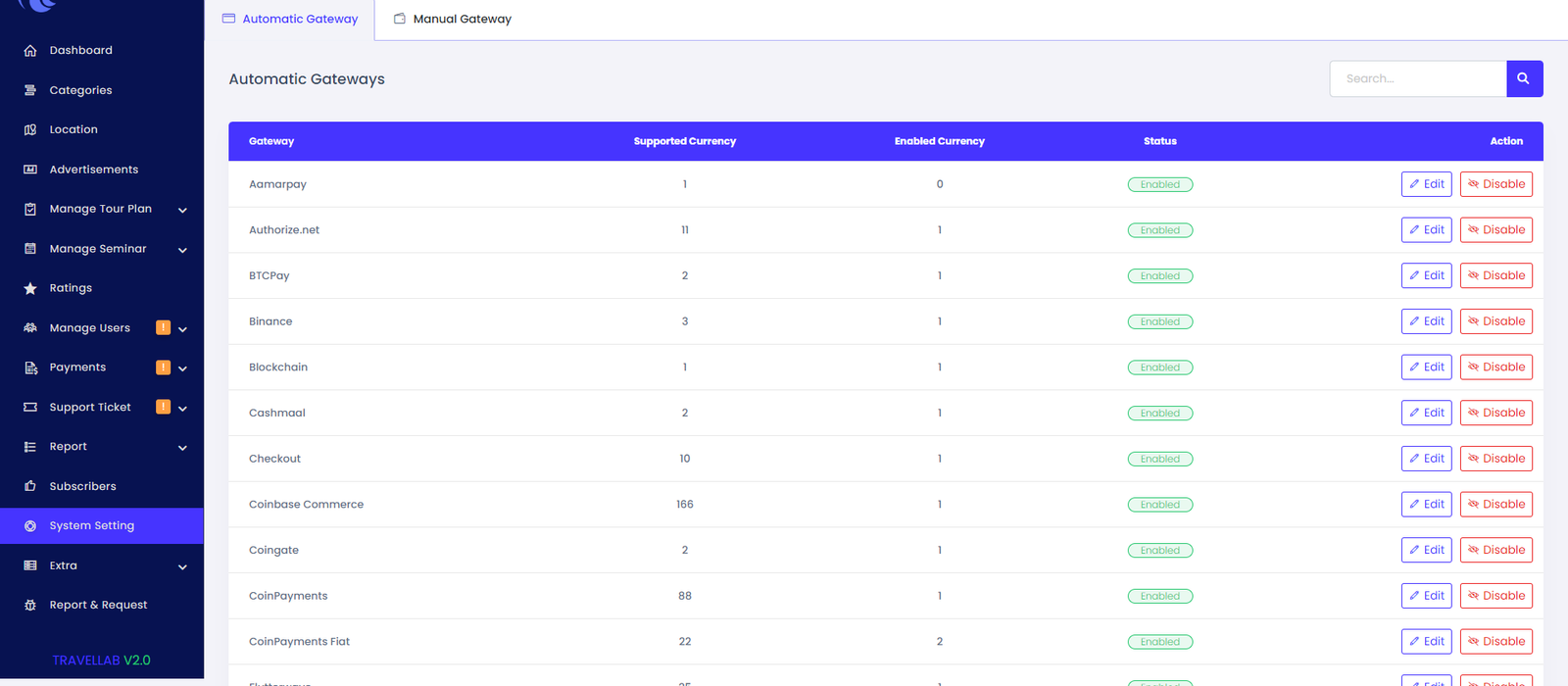Viewport: 1568px width, 686px height.
Task: Select the Automatic Gateway tab
Action: (x=290, y=19)
